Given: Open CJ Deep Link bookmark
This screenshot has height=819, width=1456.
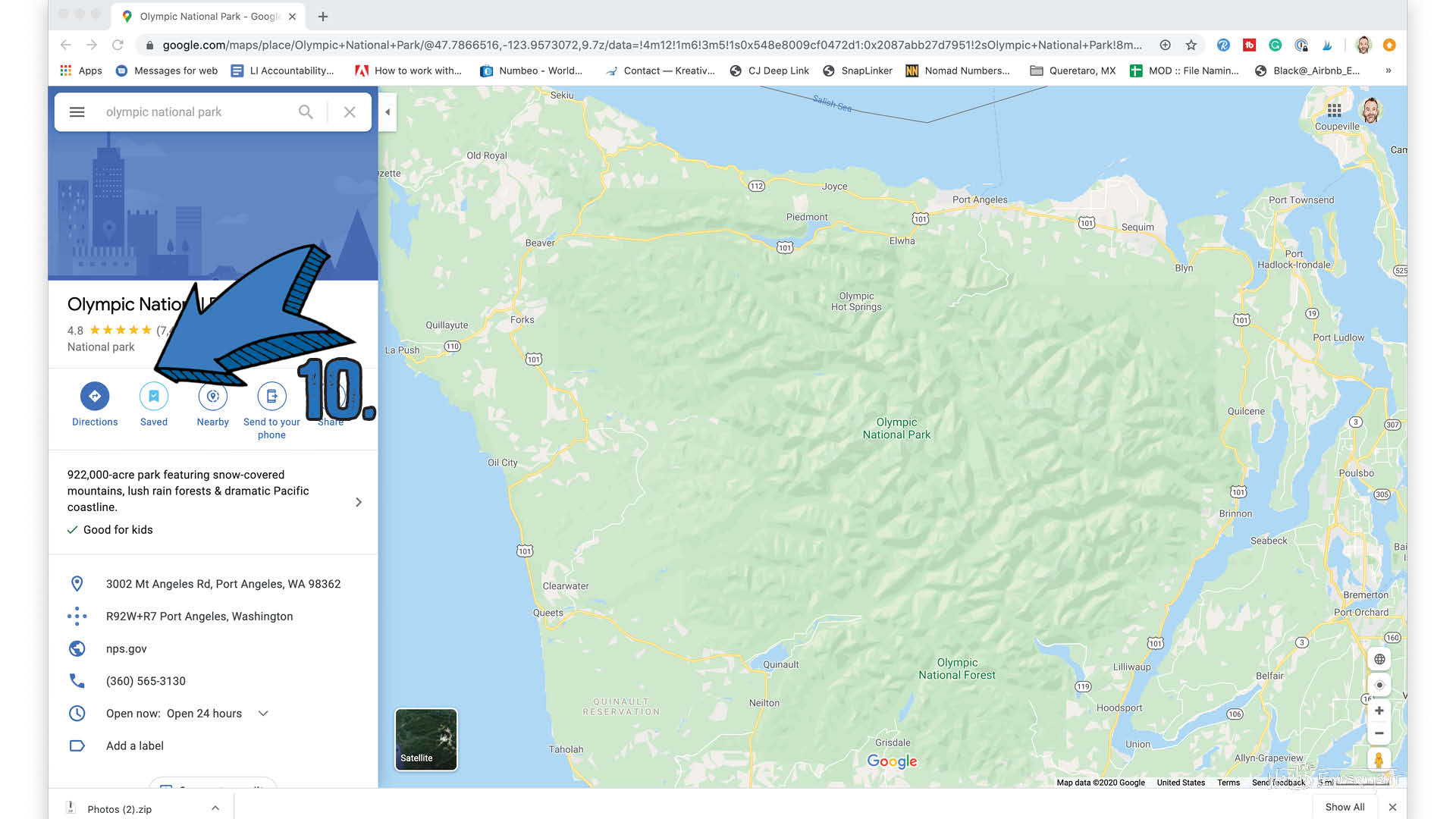Looking at the screenshot, I should click(770, 71).
